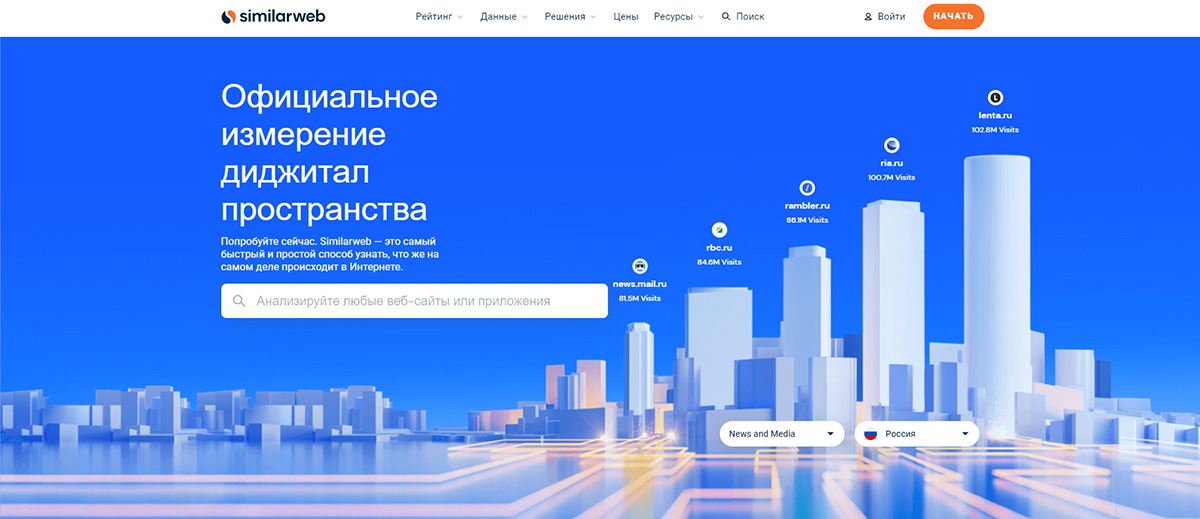1200x519 pixels.
Task: Focus the website or app search field
Action: click(x=414, y=301)
